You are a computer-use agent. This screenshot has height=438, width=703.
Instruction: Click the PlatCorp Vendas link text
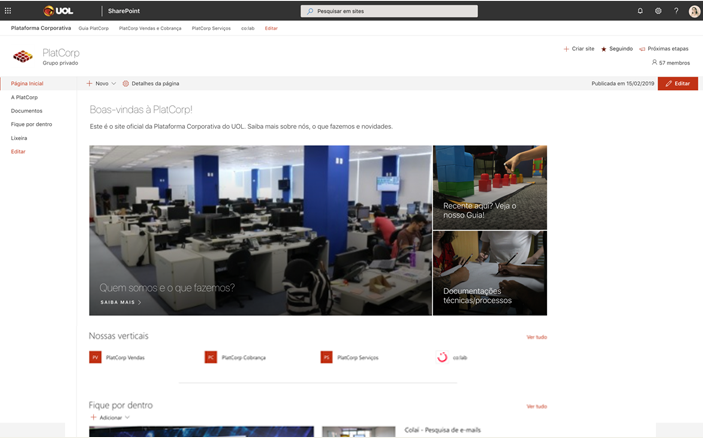pos(125,358)
